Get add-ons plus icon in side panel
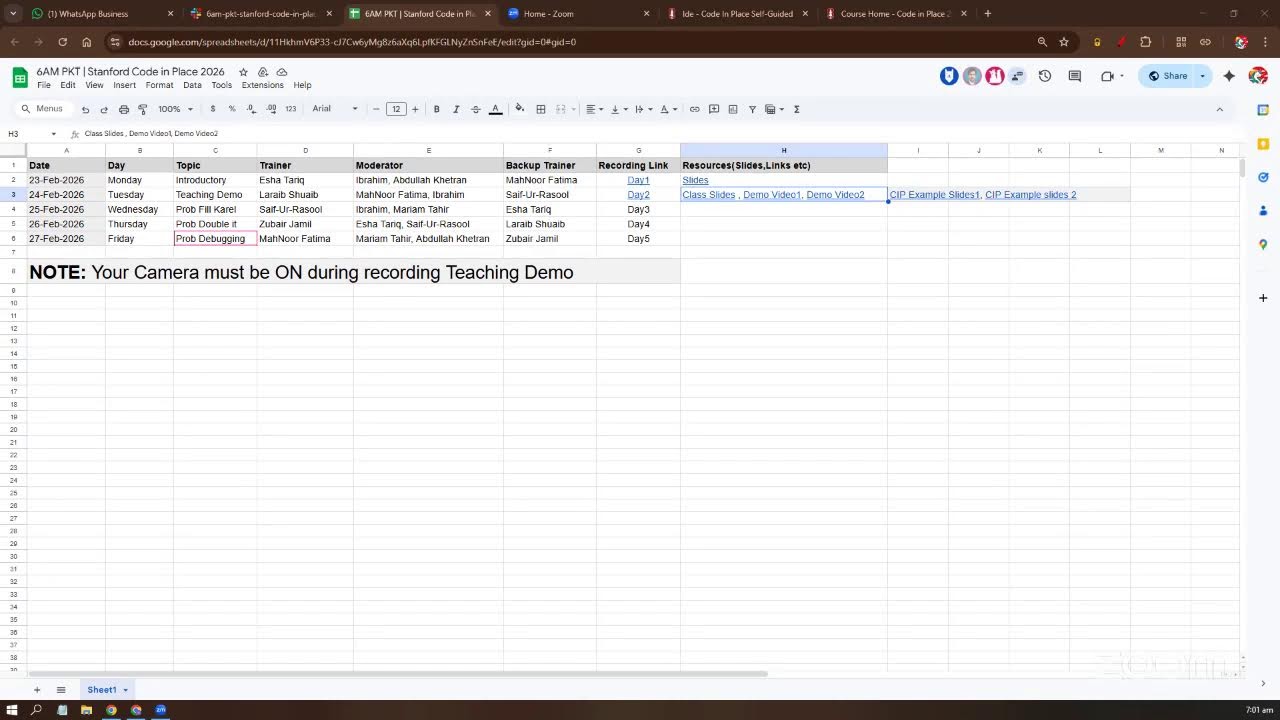This screenshot has height=720, width=1280. [1263, 298]
